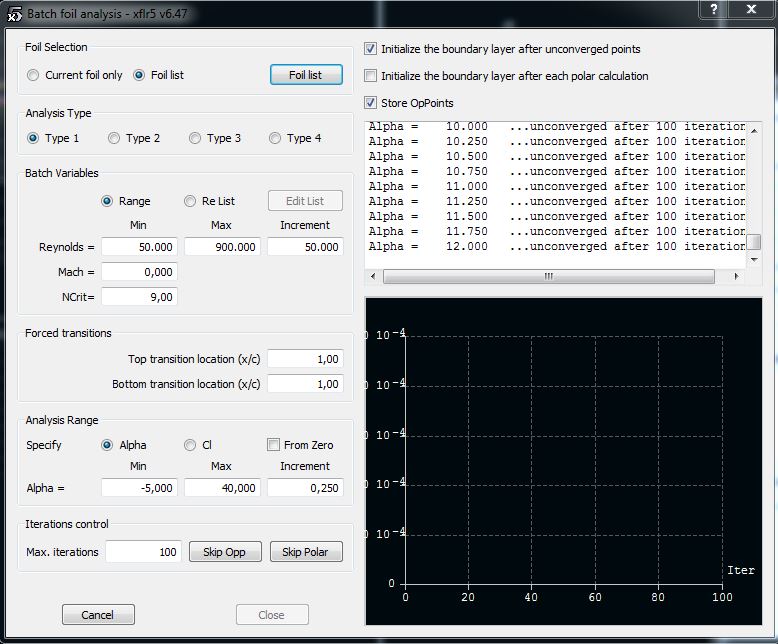Click the NCrit value field

139,296
